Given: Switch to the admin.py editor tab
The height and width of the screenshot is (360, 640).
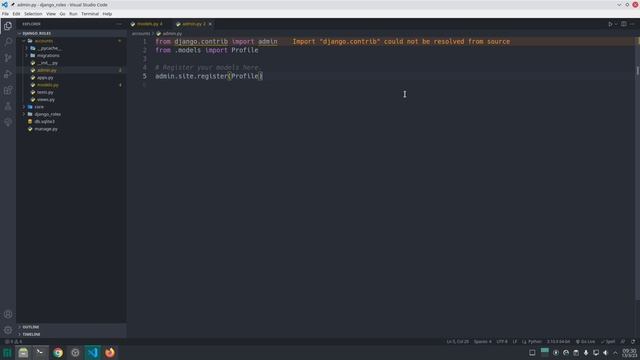Looking at the screenshot, I should [x=193, y=24].
